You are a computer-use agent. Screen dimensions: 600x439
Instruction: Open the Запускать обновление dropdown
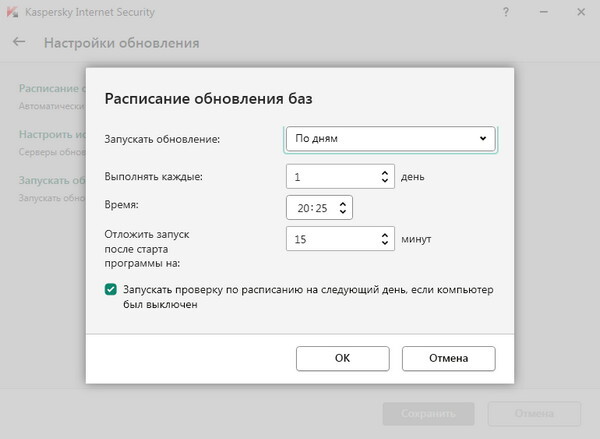point(390,139)
